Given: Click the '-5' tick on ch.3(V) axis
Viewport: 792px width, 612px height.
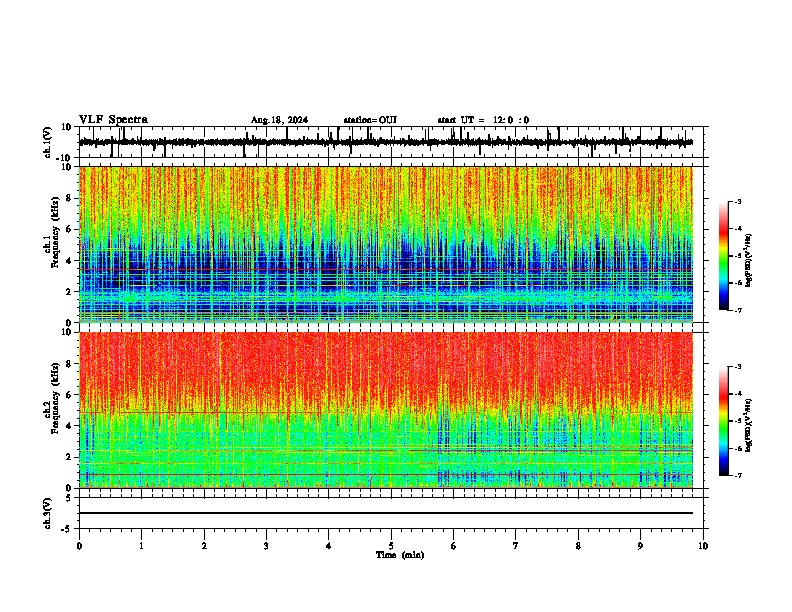Looking at the screenshot, I should pyautogui.click(x=68, y=529).
